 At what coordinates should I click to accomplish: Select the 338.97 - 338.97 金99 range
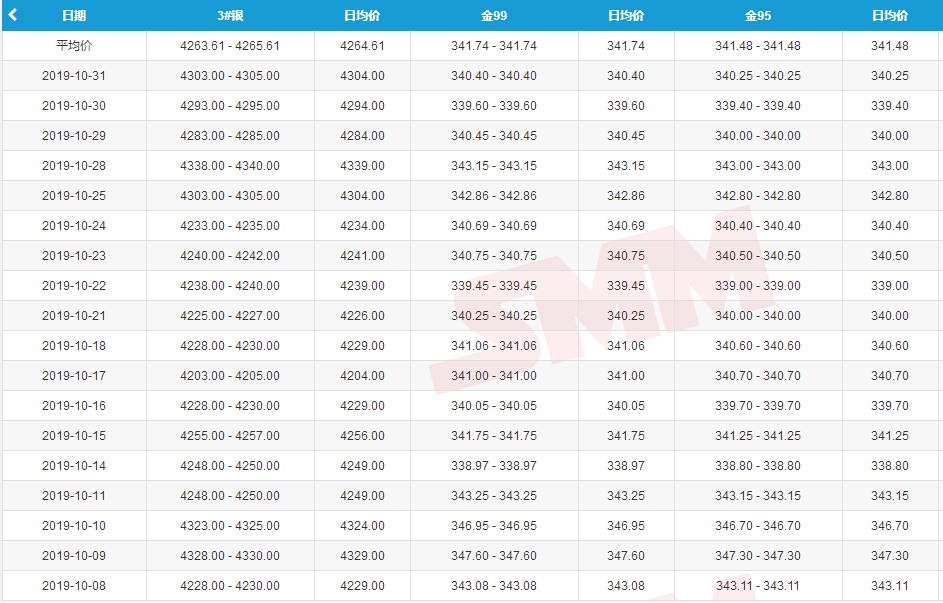[493, 466]
